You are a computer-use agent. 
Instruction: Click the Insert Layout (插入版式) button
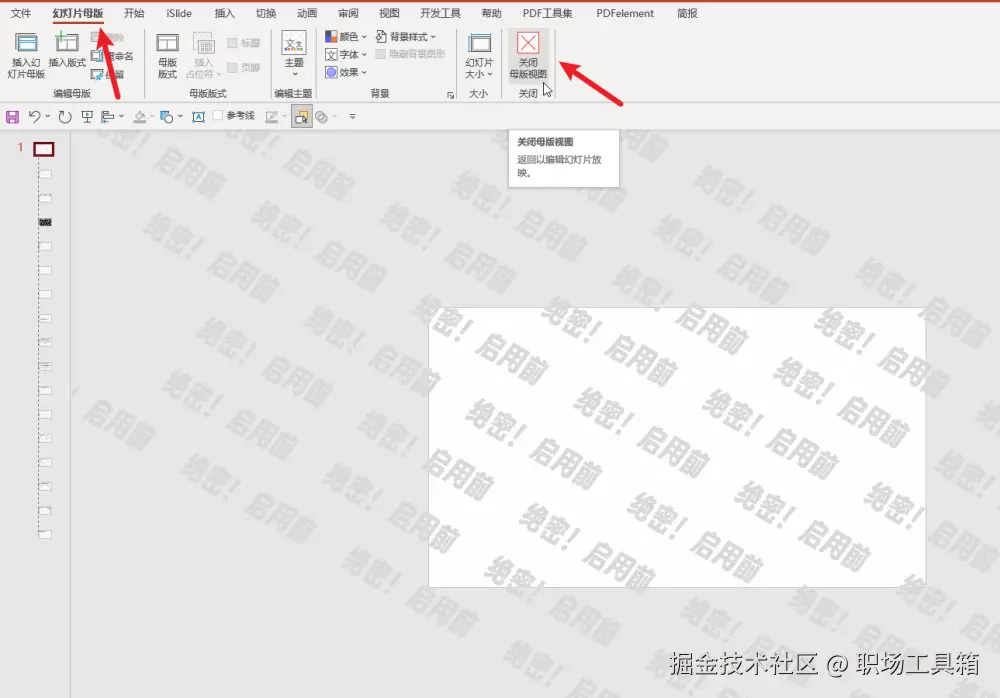[67, 50]
